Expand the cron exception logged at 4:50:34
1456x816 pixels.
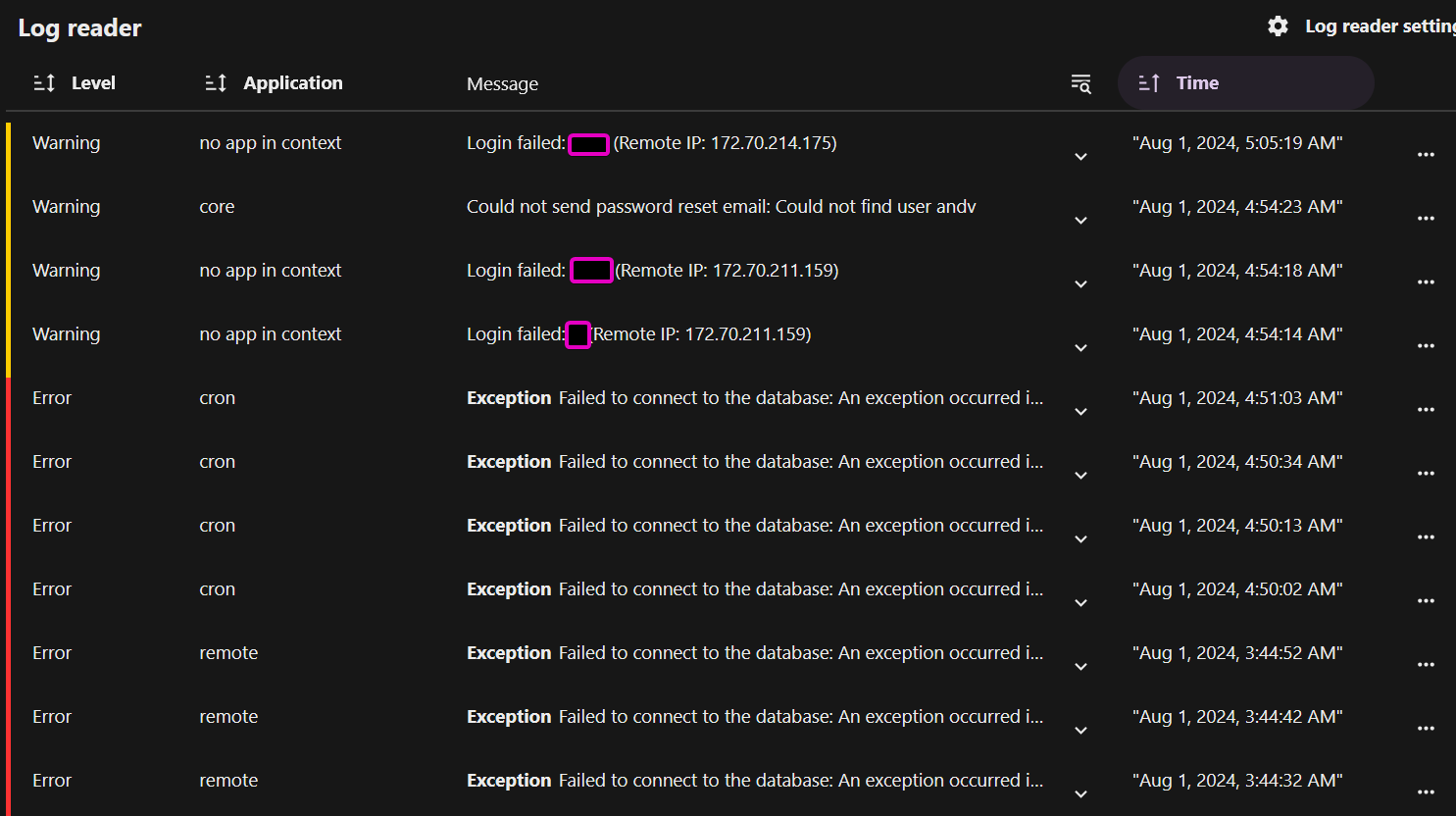click(1079, 475)
